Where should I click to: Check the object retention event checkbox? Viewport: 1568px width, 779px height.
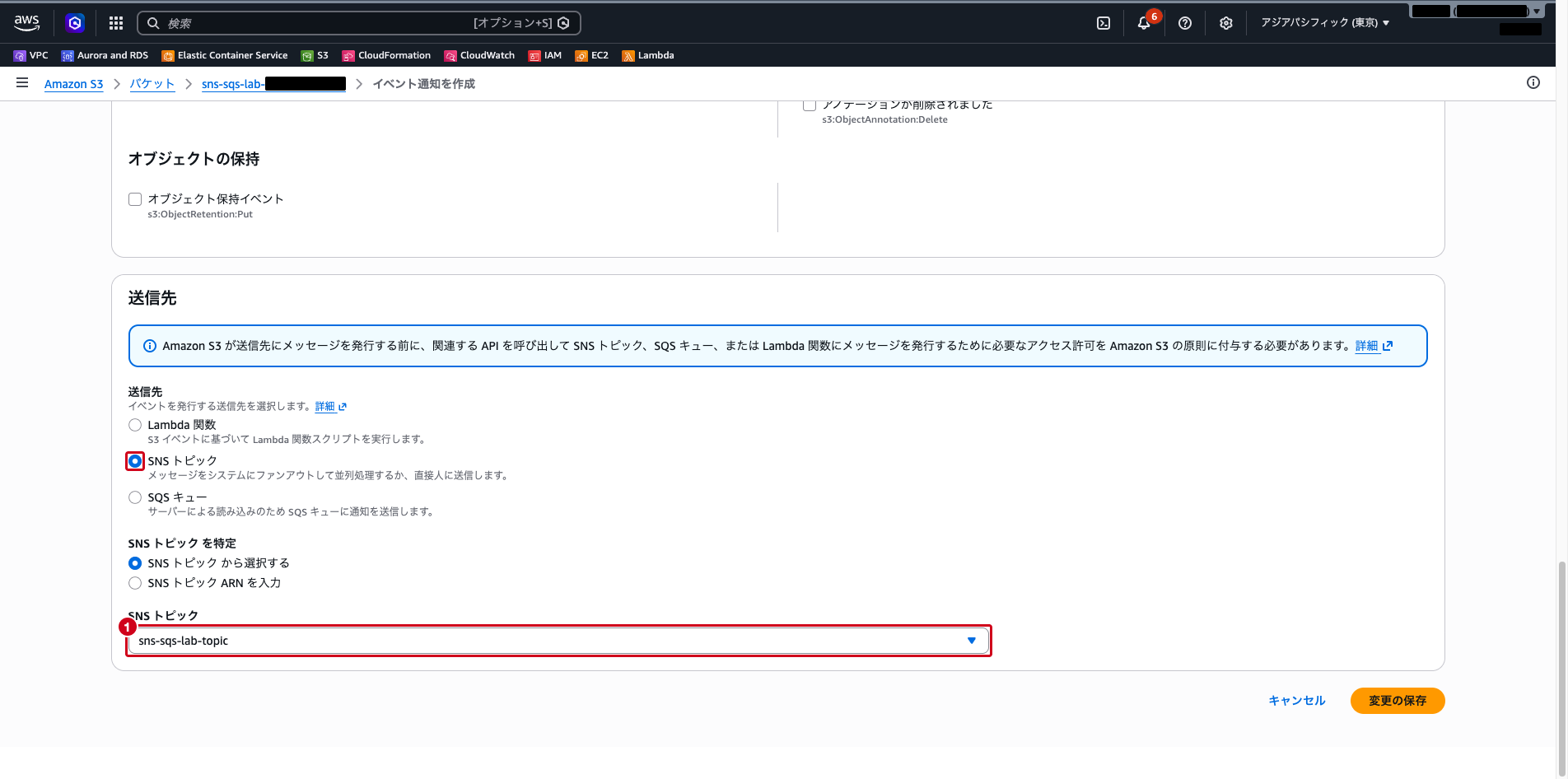[135, 199]
